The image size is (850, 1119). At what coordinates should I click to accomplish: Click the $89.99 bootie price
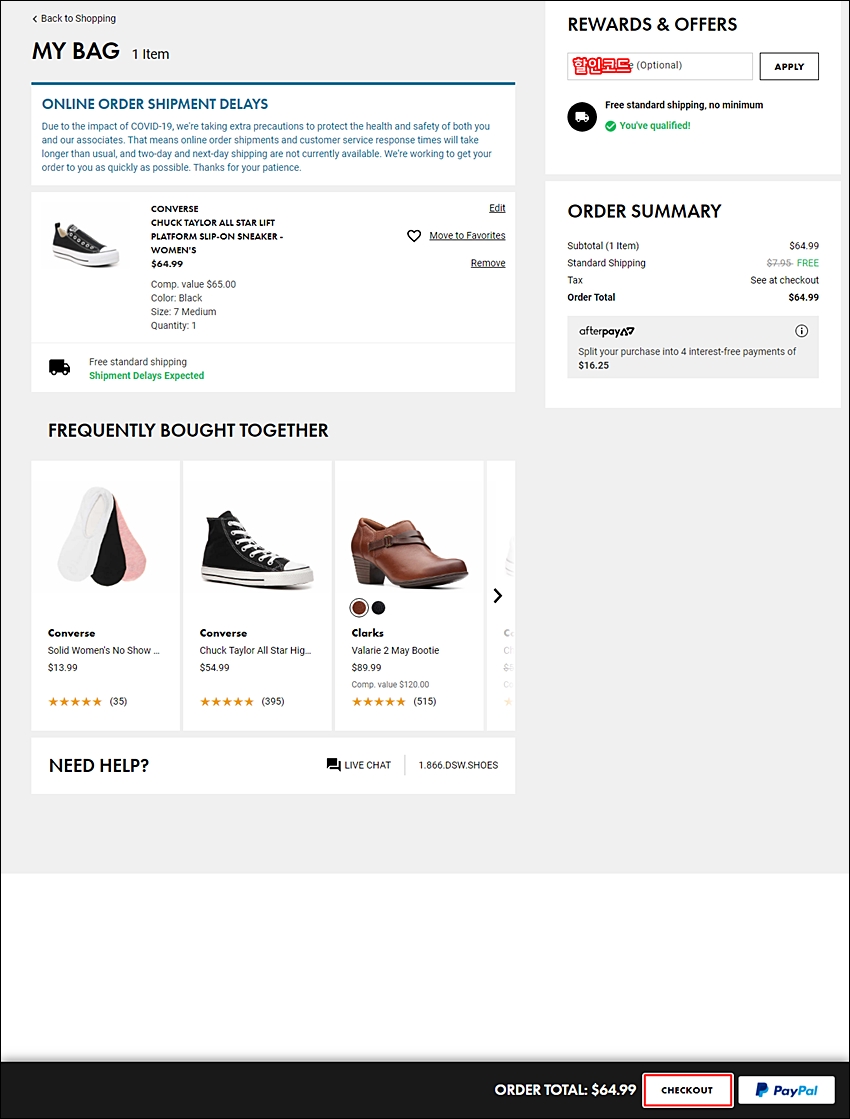coord(366,668)
